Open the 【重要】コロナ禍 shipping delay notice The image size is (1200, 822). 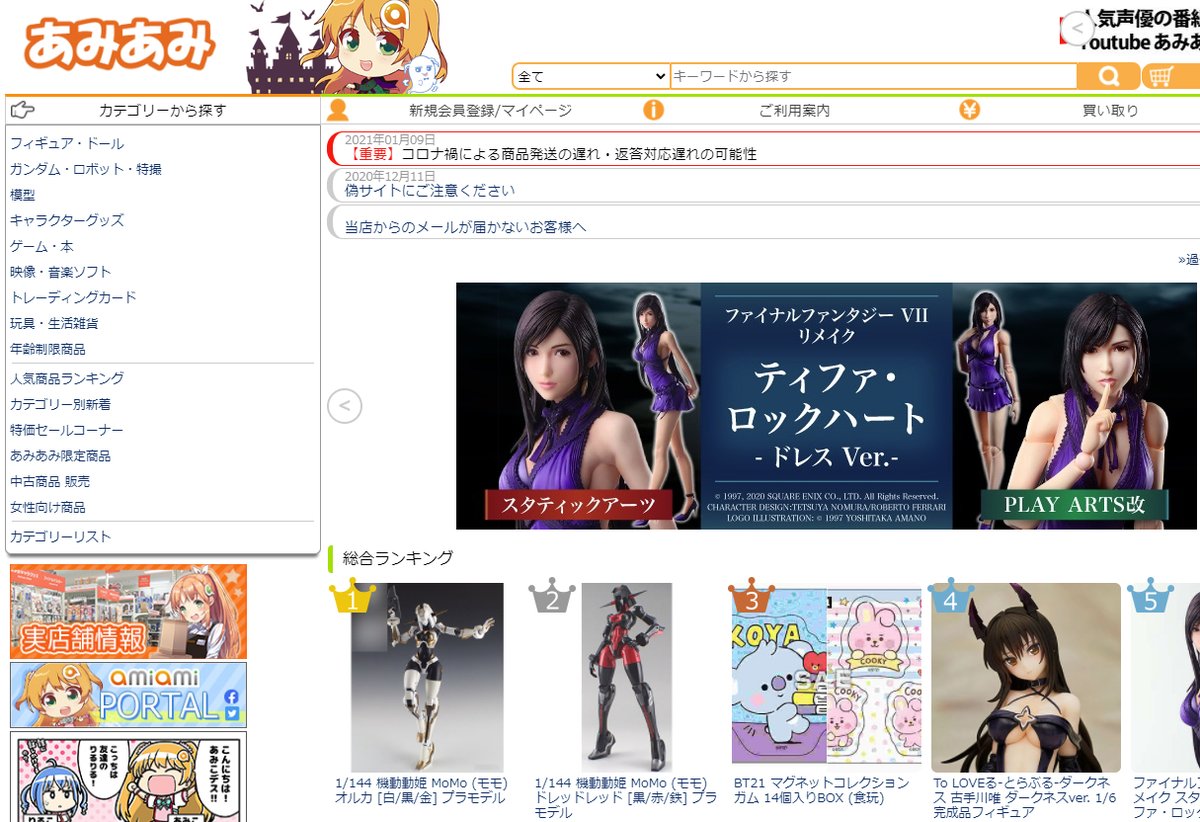(x=552, y=155)
